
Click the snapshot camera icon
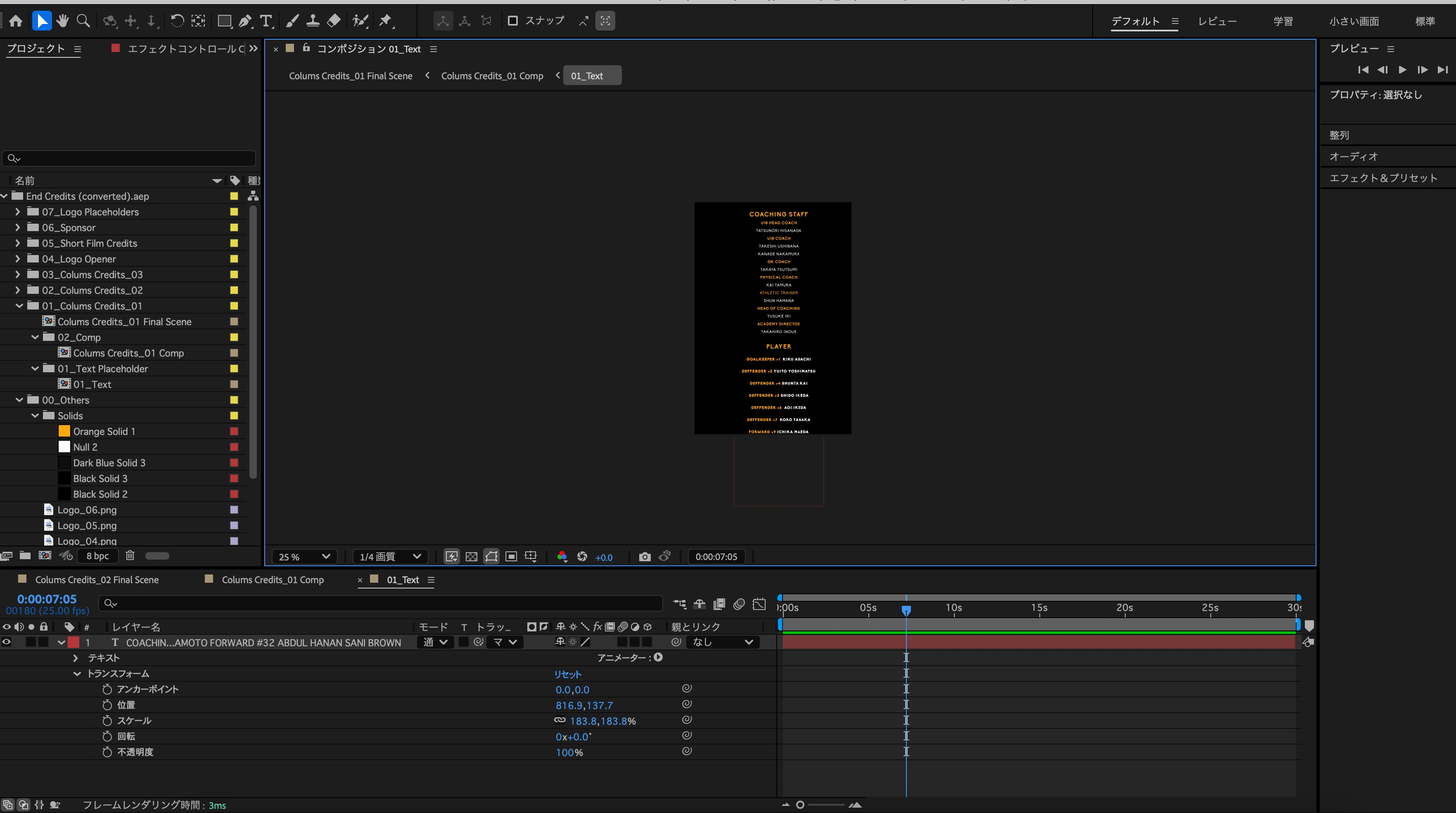click(x=644, y=556)
